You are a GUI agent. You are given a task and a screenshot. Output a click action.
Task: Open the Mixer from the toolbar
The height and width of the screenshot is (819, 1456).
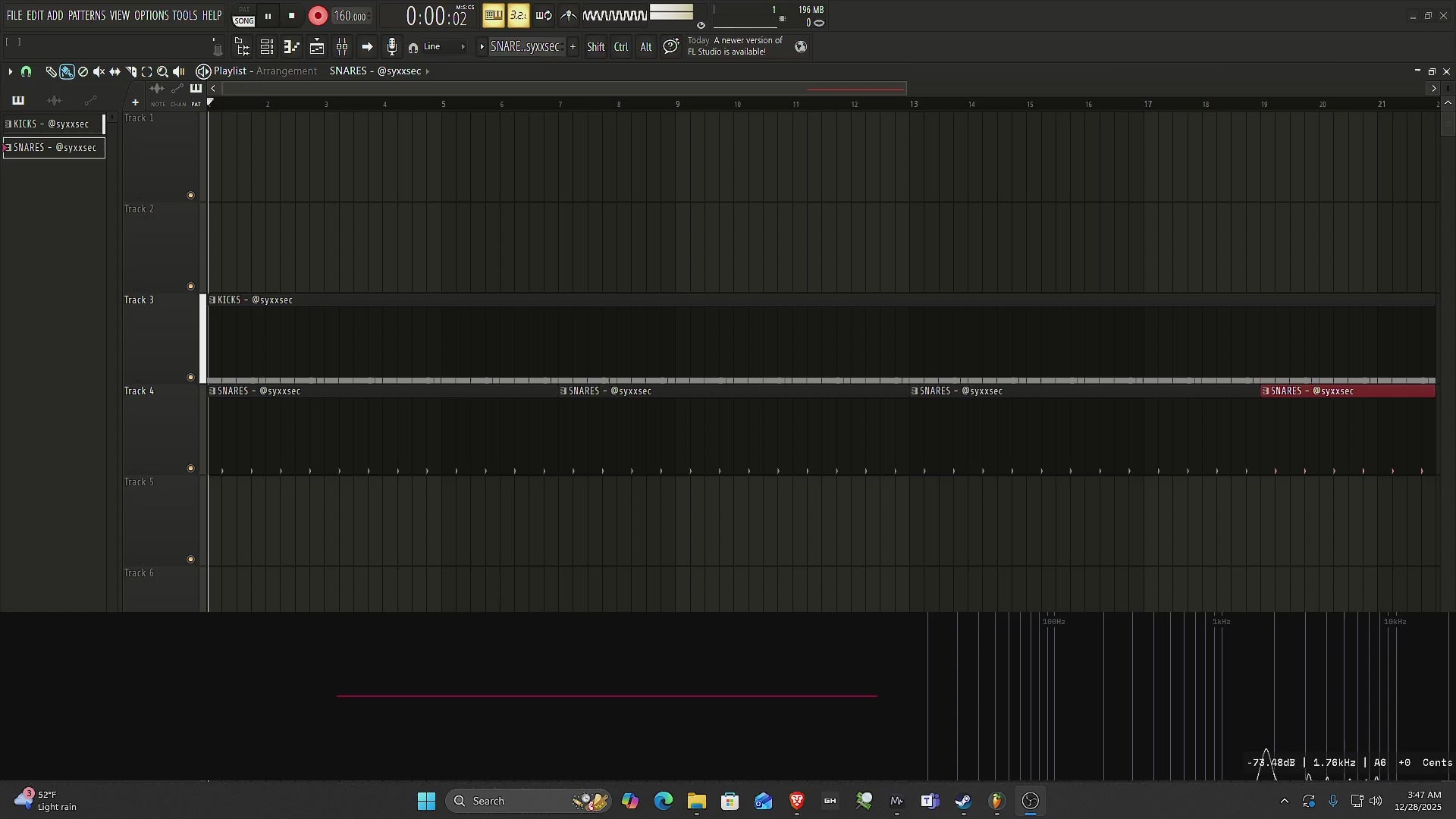342,46
